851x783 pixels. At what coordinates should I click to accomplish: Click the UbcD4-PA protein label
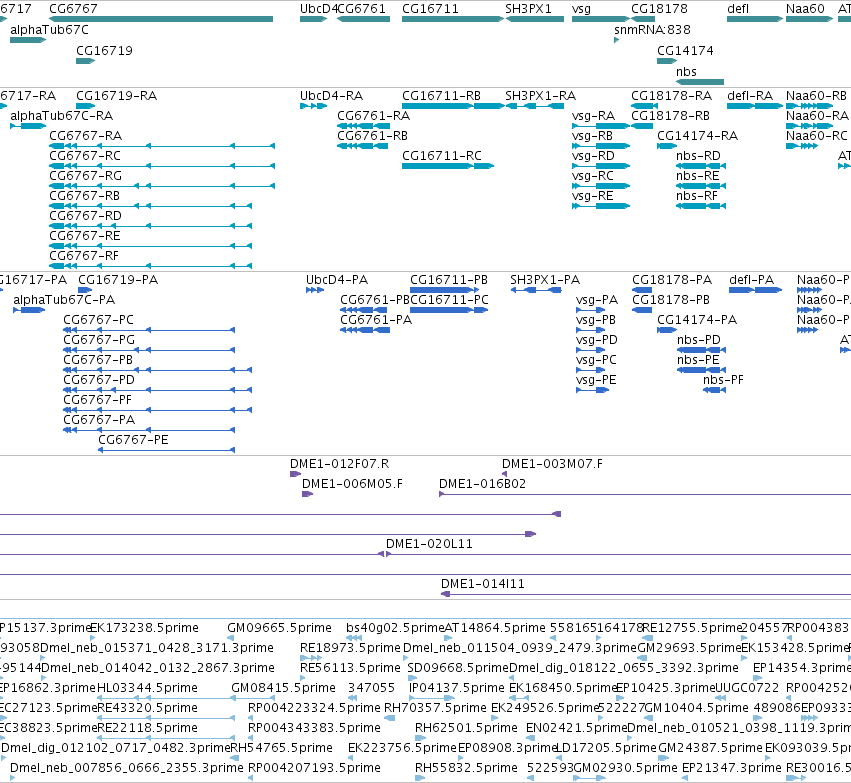click(x=337, y=280)
